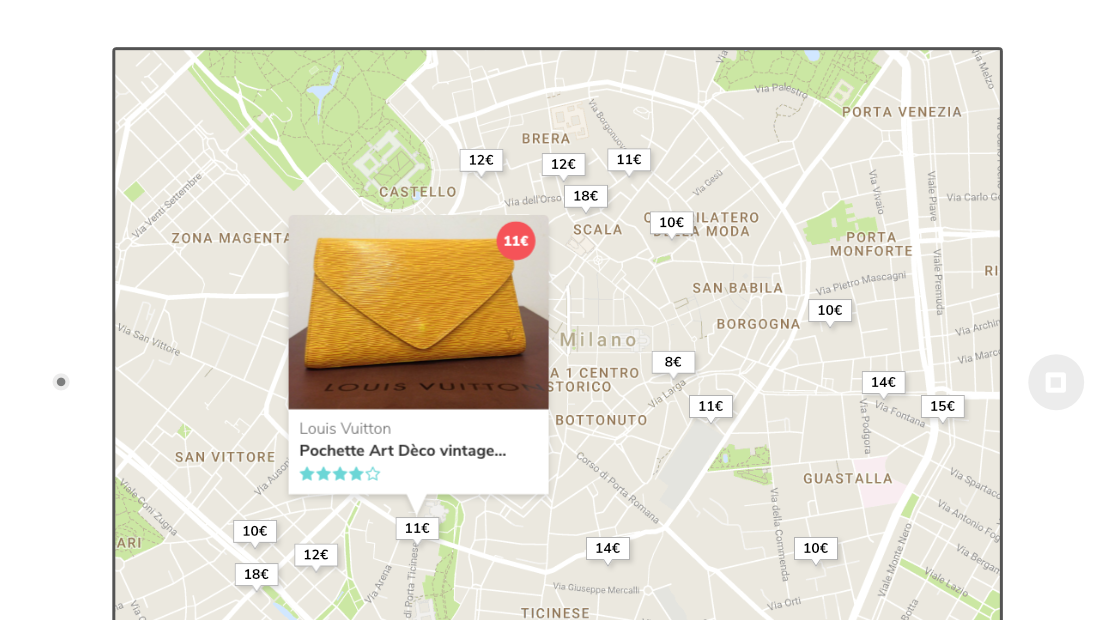Image resolution: width=1110 pixels, height=620 pixels.
Task: Click the 11€ pin left of Porta Venezia
Action: coord(629,159)
